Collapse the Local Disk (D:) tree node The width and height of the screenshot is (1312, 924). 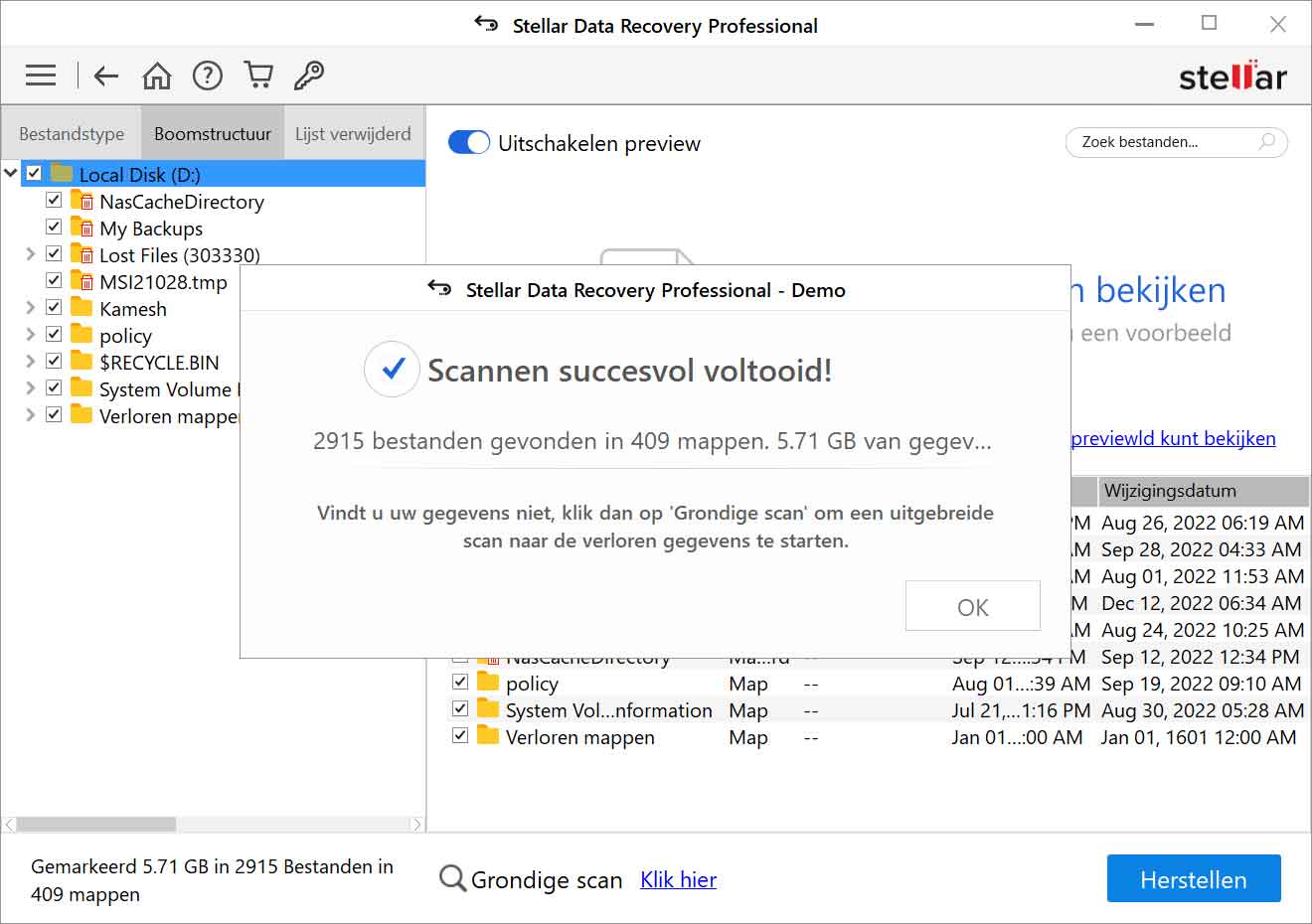tap(11, 173)
